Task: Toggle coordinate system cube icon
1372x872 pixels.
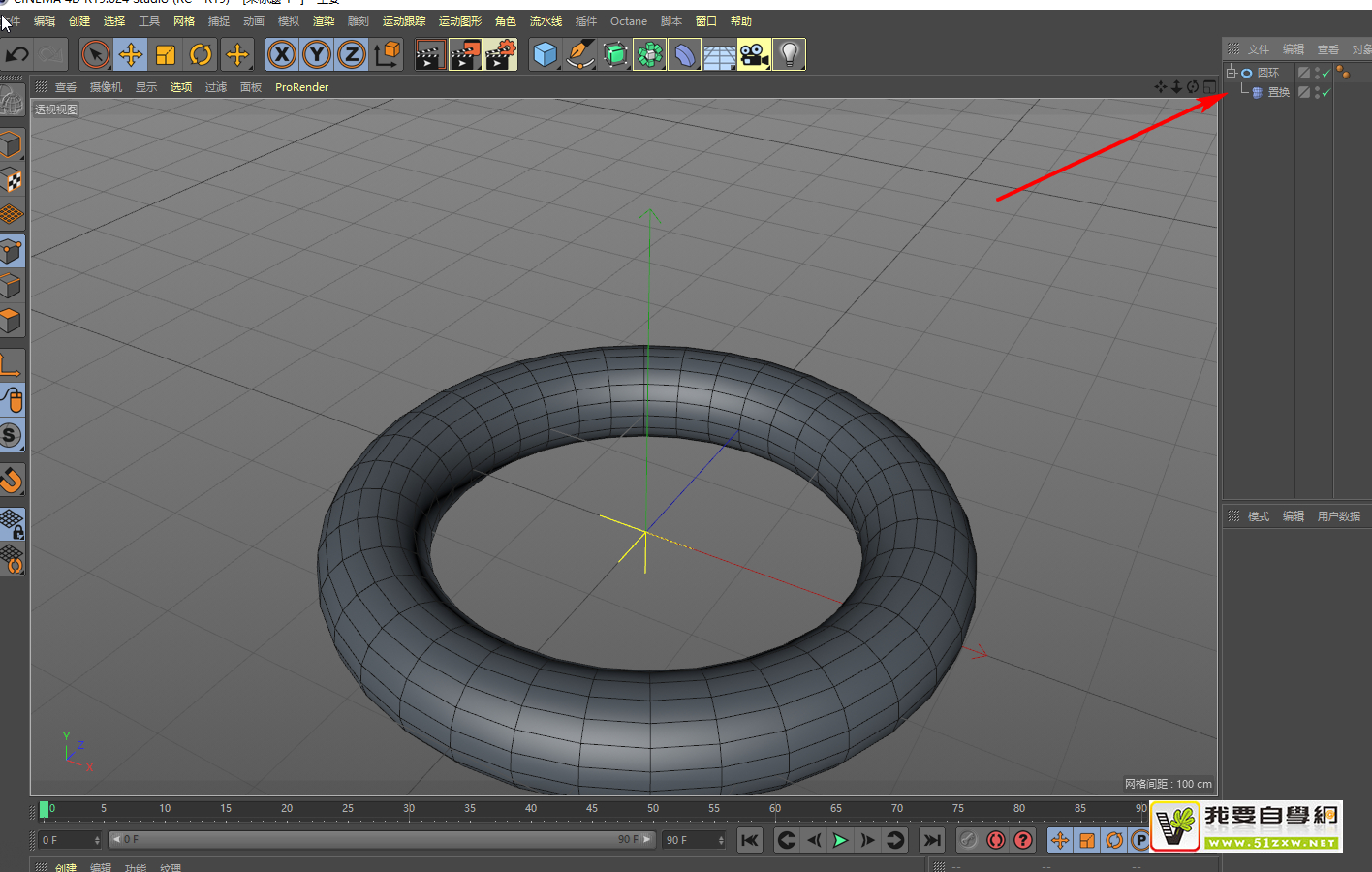Action: coord(387,54)
